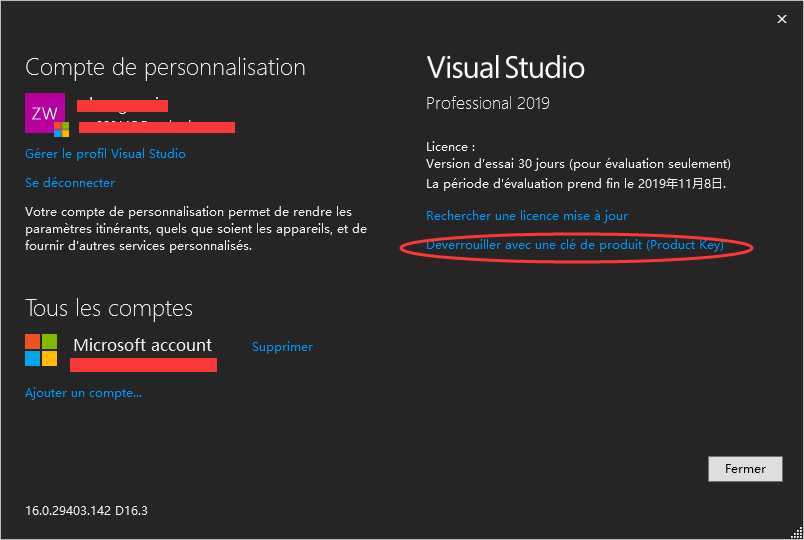804x540 pixels.
Task: Click version number 16.0.29403.142 D16.3 text
Action: click(x=86, y=511)
